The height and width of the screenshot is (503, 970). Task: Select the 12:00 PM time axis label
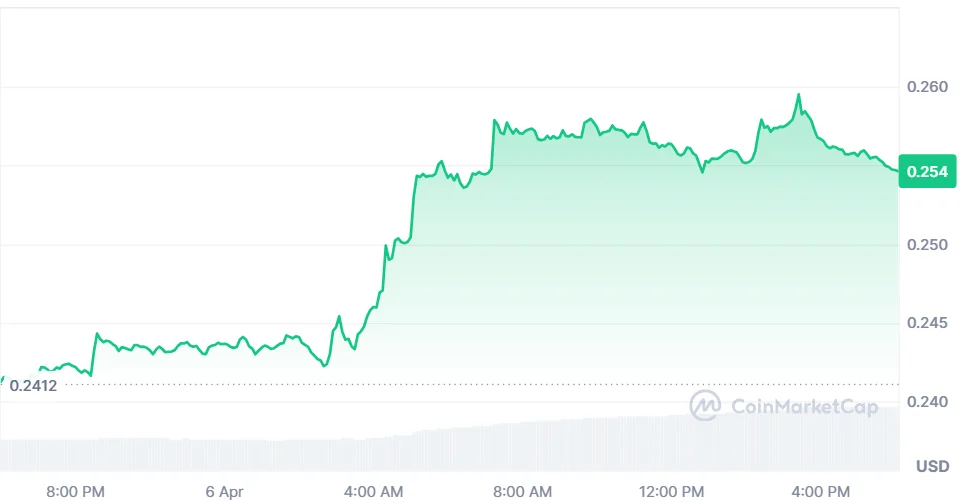point(672,491)
